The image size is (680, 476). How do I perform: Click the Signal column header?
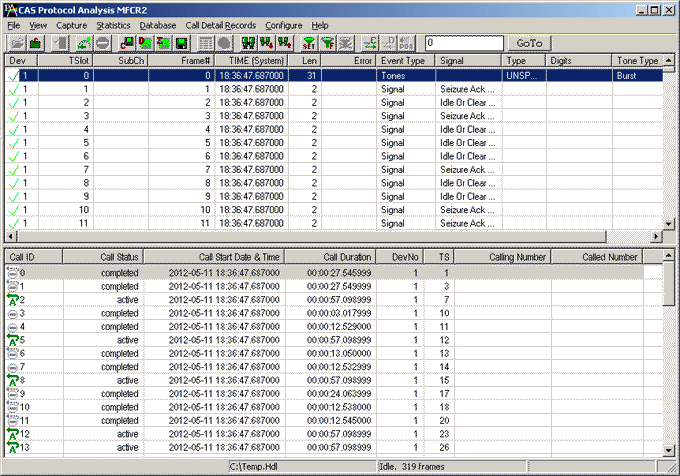(x=468, y=61)
